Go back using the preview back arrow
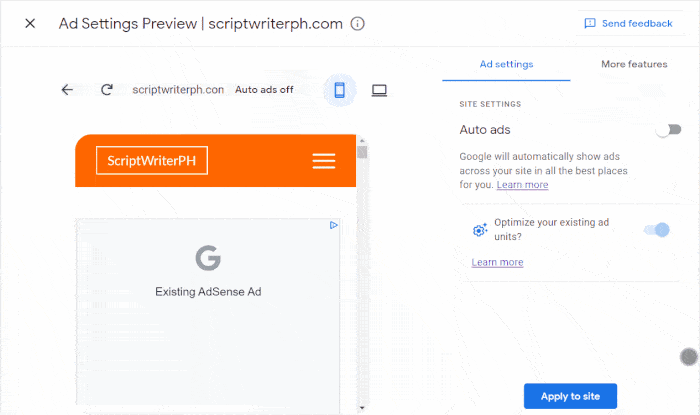This screenshot has width=700, height=415. tap(67, 90)
